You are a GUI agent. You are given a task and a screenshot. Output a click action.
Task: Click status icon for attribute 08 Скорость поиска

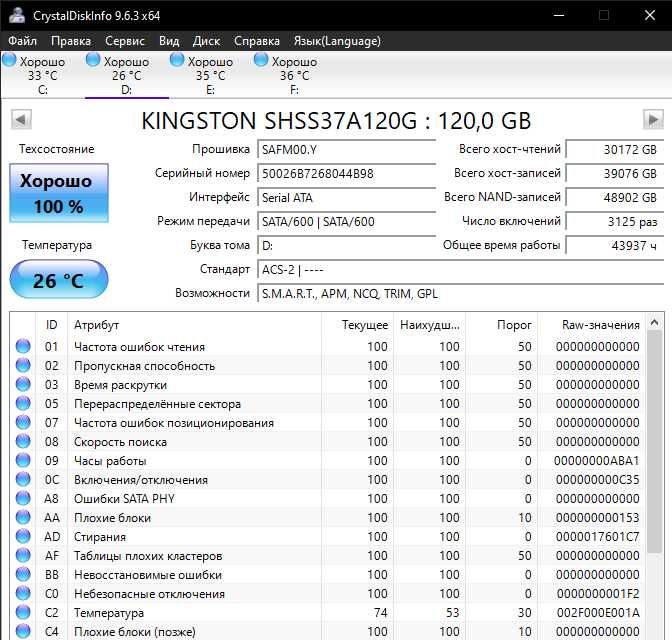click(x=23, y=441)
